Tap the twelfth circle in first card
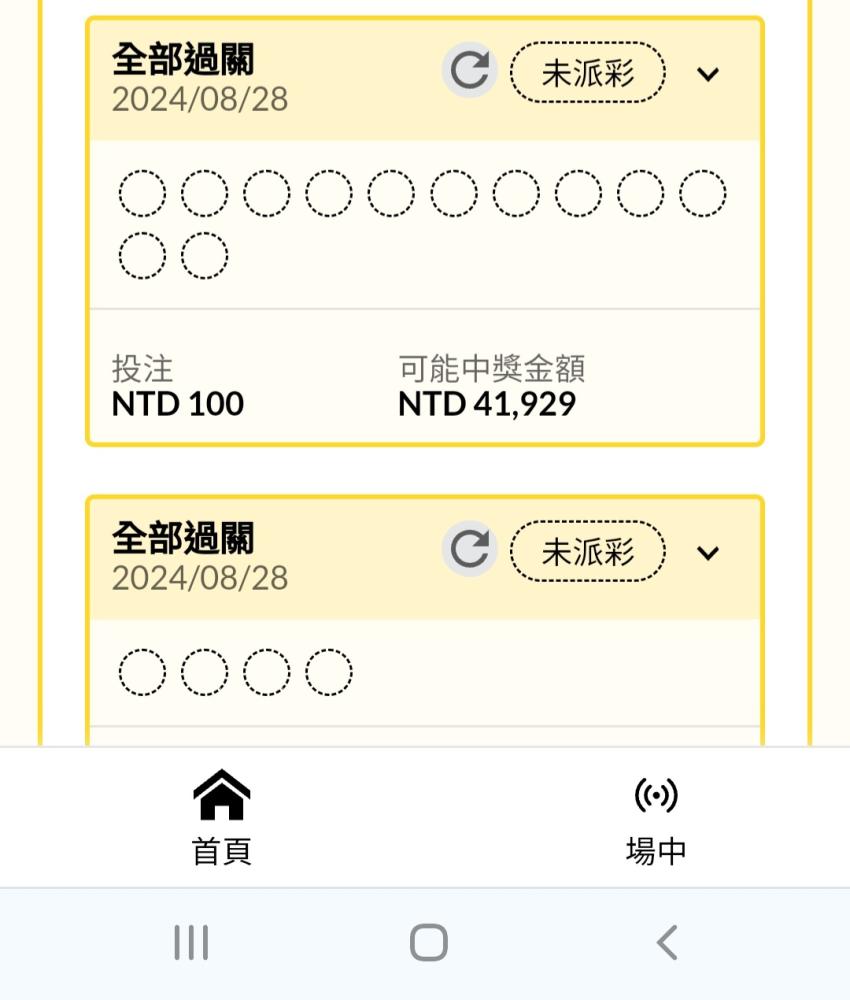 click(x=204, y=256)
